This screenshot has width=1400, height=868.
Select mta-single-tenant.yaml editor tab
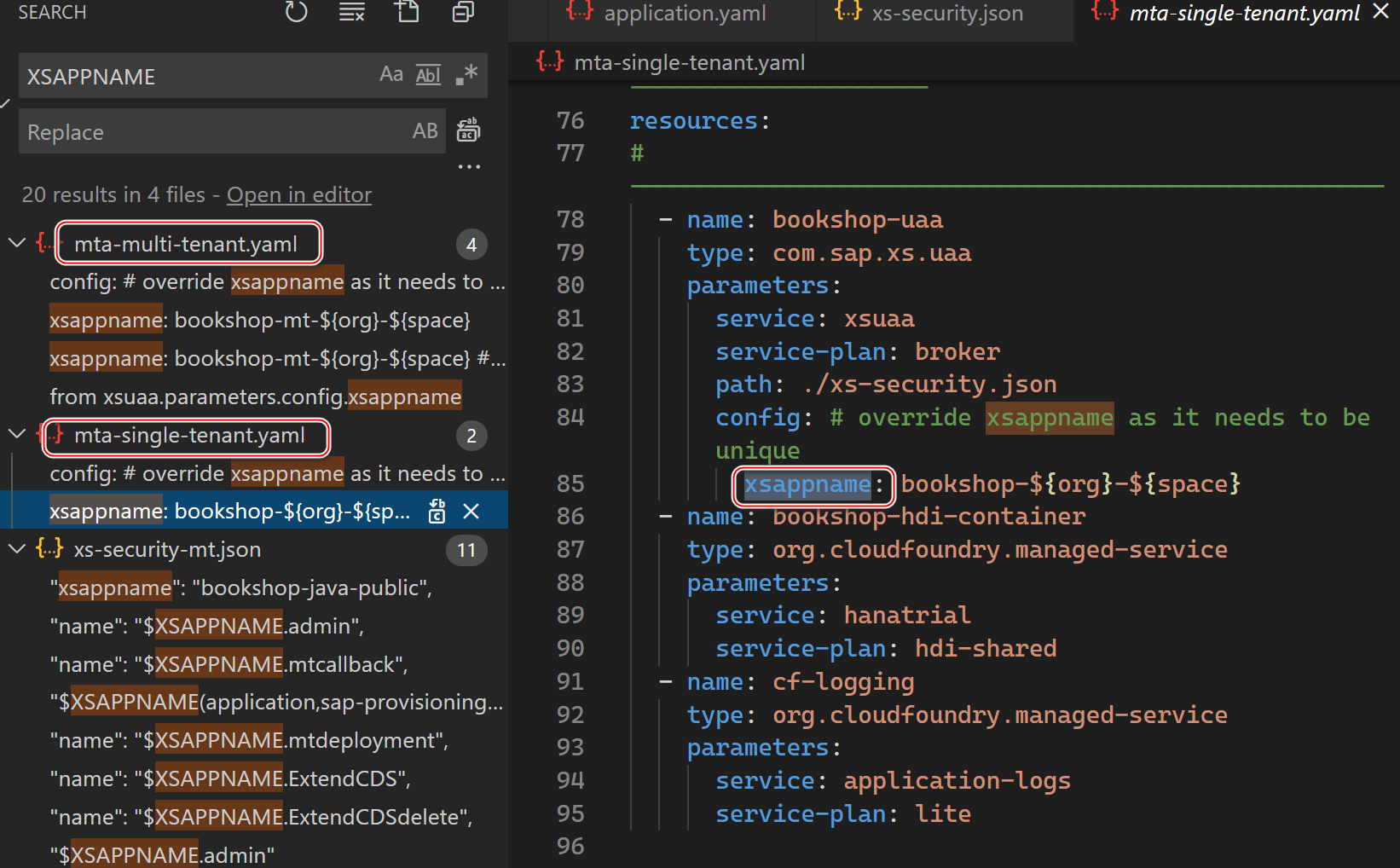(x=1244, y=14)
